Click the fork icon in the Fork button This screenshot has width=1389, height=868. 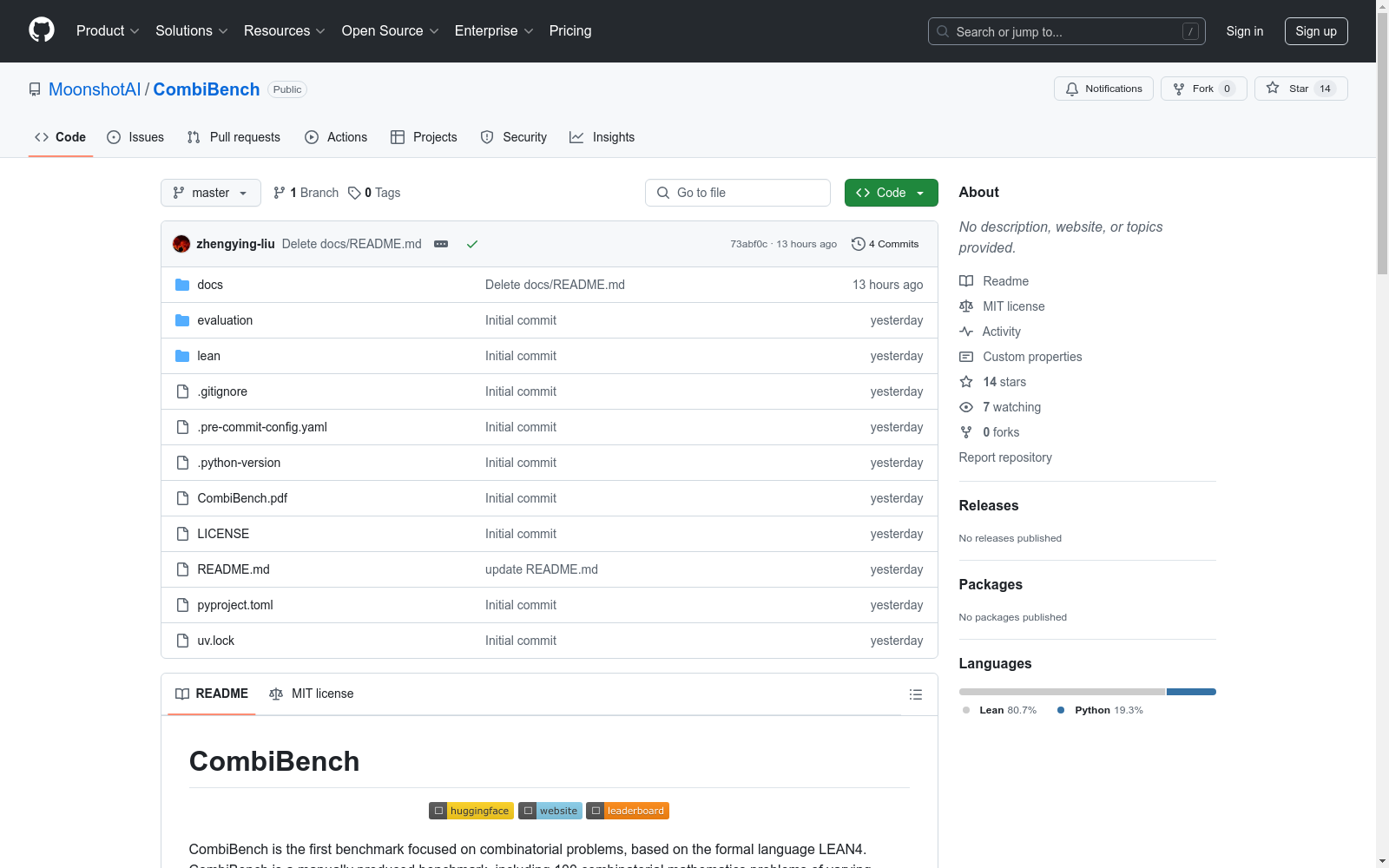pyautogui.click(x=1179, y=89)
